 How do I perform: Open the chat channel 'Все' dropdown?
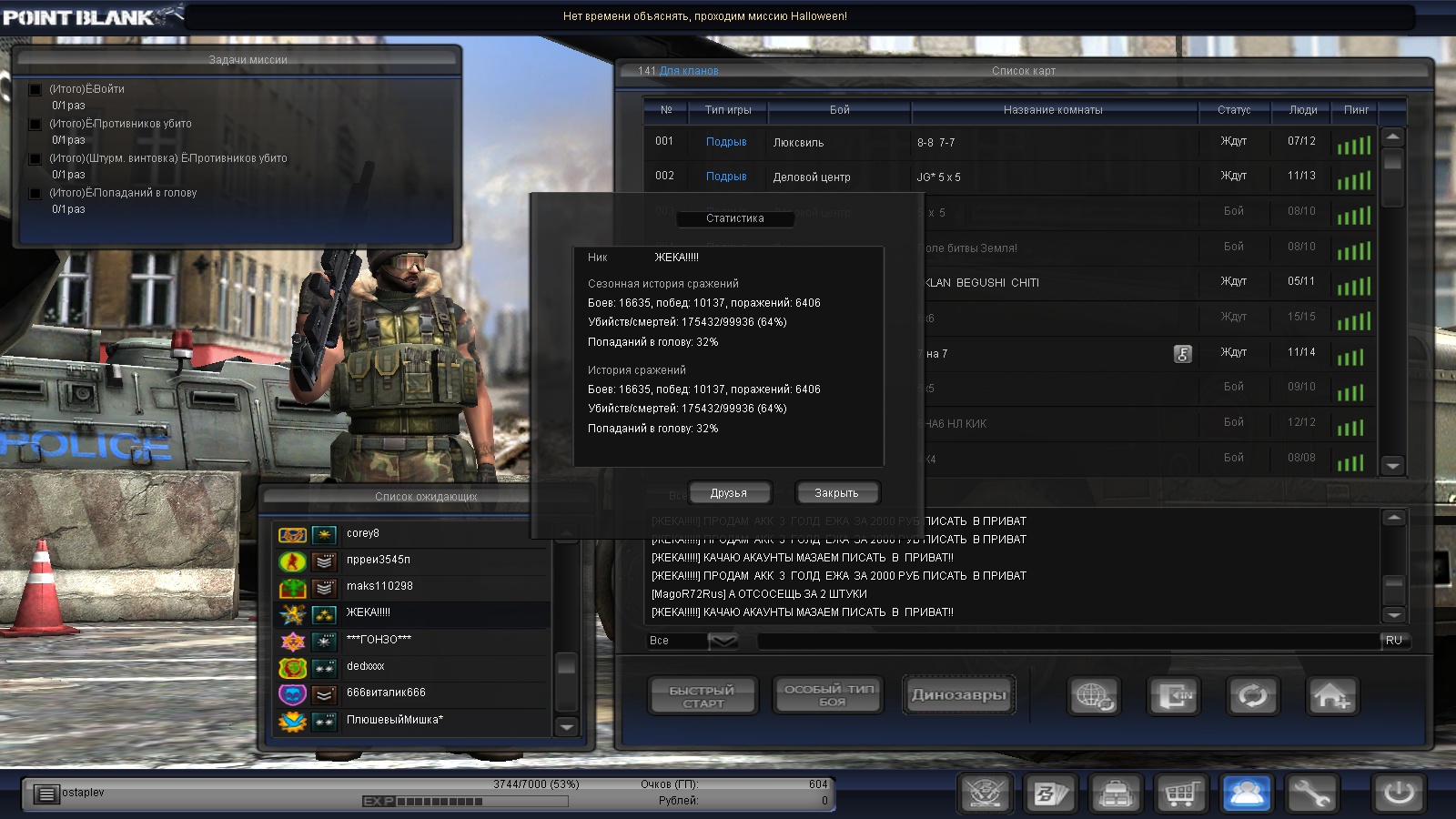tap(723, 642)
